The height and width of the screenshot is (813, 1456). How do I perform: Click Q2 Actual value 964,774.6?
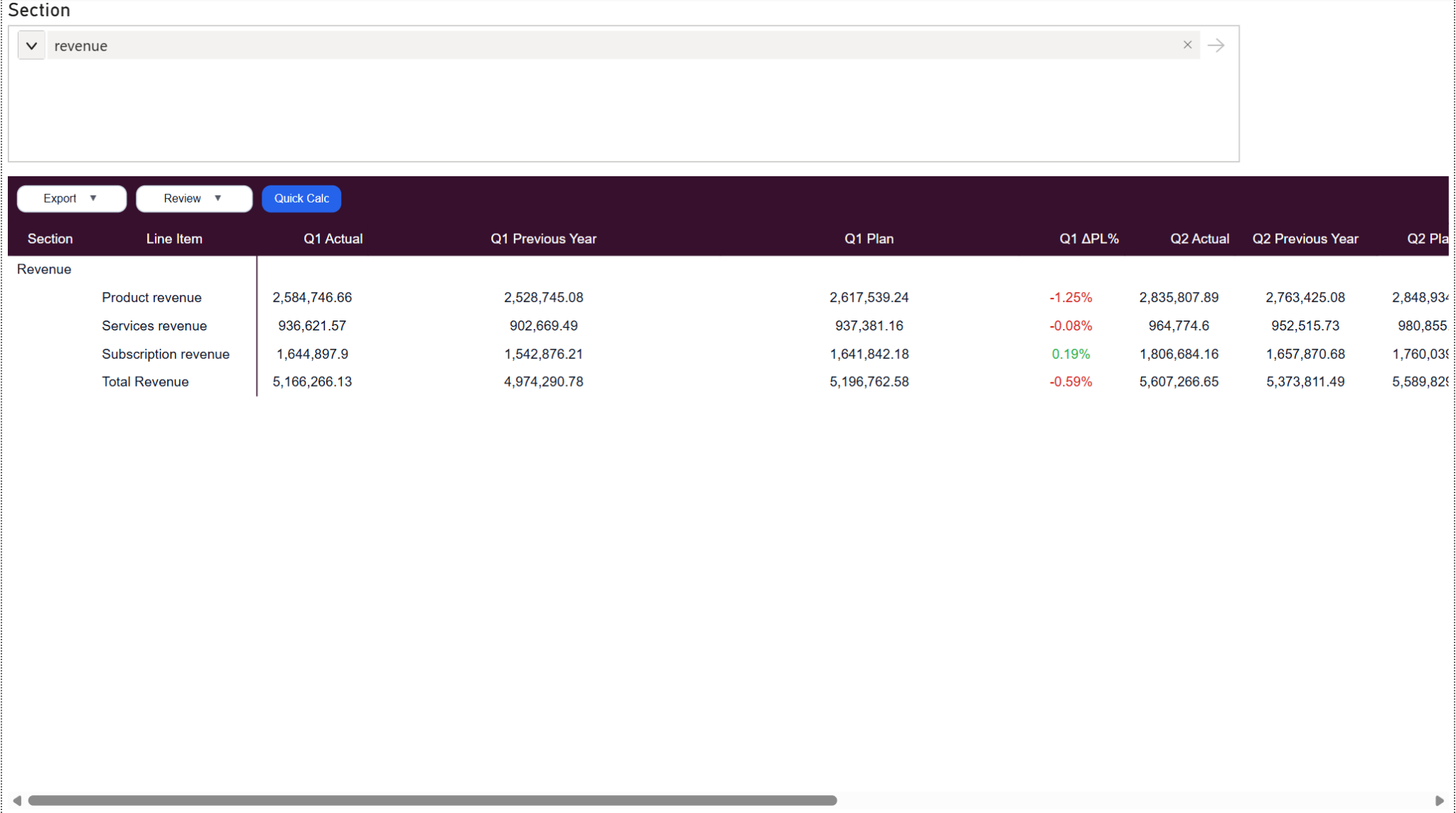pyautogui.click(x=1179, y=326)
